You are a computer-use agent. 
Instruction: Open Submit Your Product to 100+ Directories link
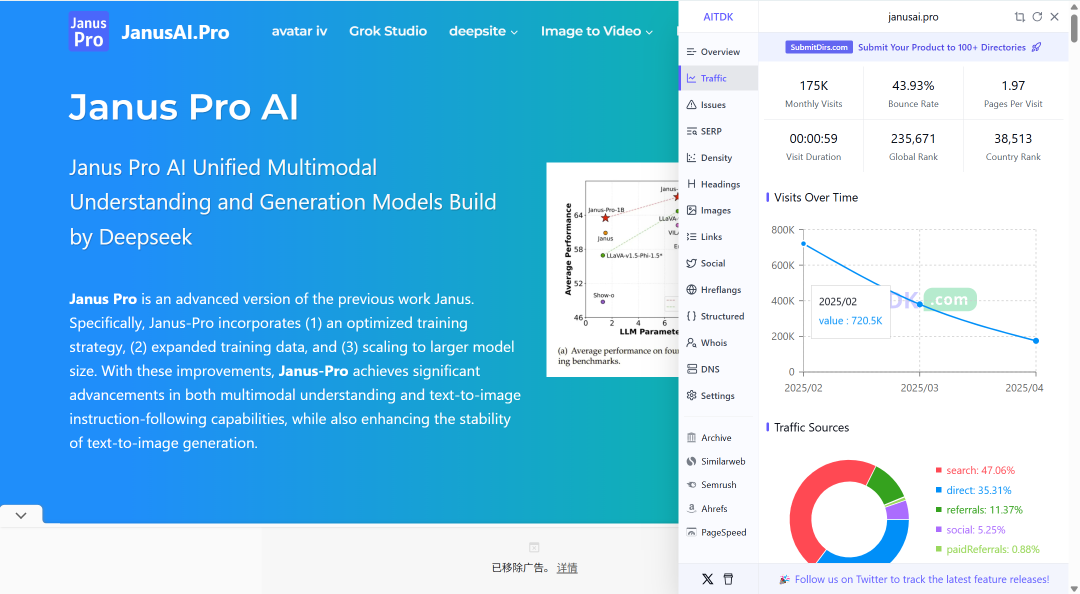(x=942, y=48)
